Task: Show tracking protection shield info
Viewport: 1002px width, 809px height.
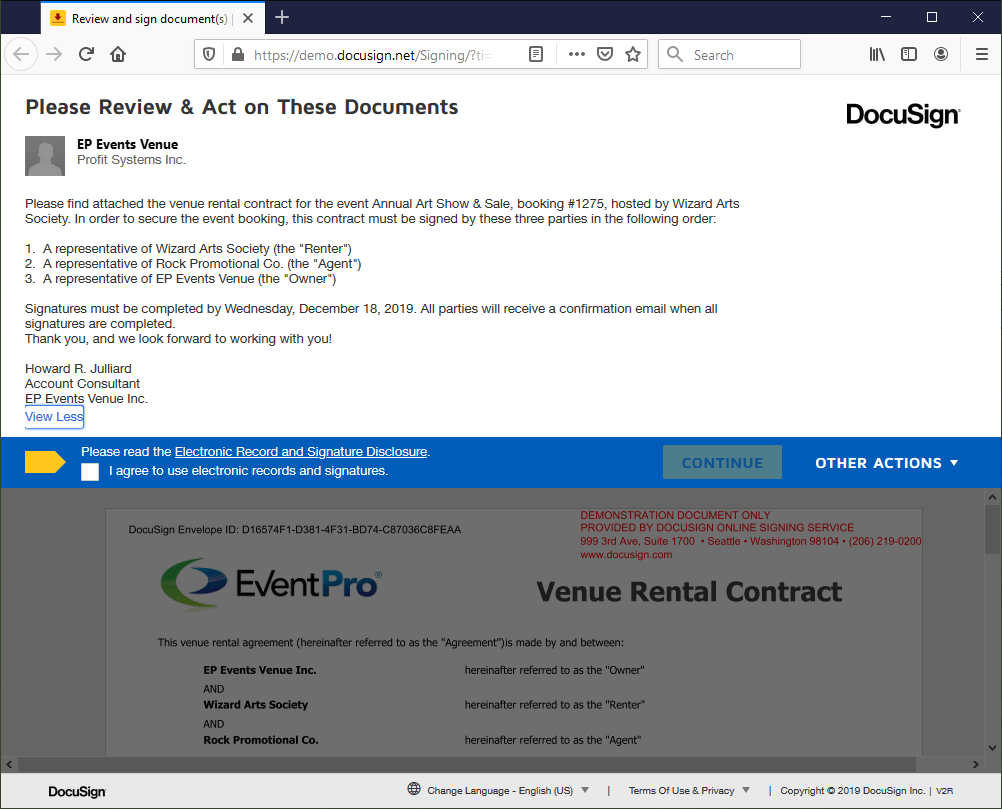Action: point(209,54)
